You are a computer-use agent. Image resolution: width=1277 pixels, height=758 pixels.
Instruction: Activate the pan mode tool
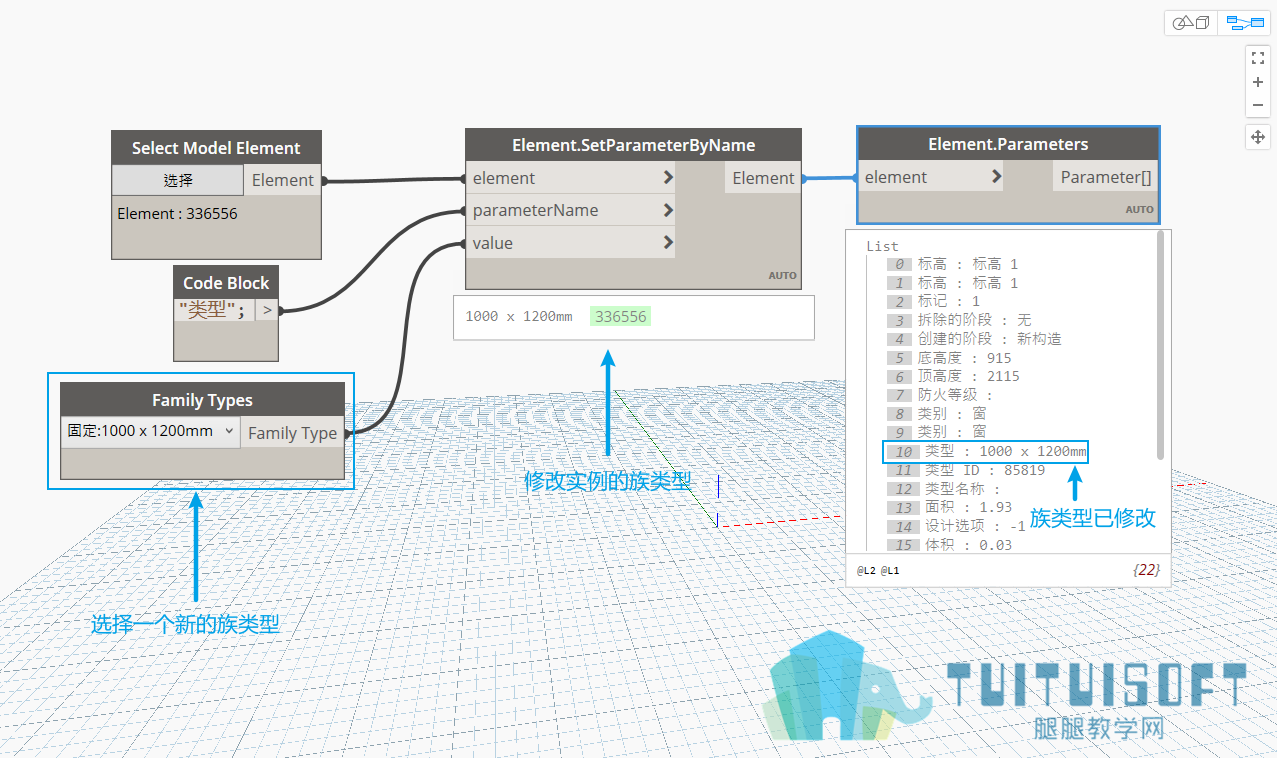click(x=1258, y=137)
